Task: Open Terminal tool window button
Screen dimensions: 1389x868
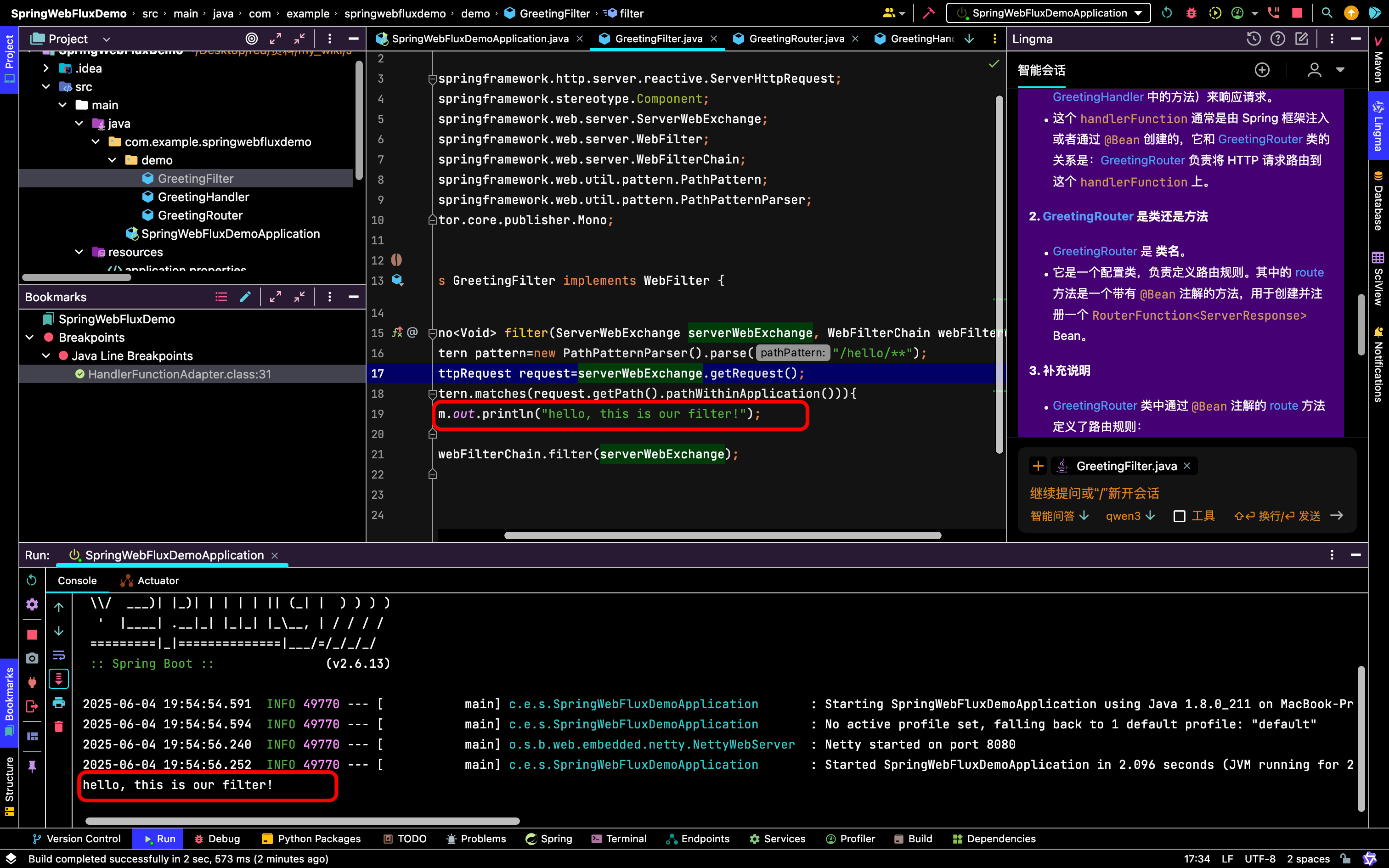Action: click(x=619, y=839)
